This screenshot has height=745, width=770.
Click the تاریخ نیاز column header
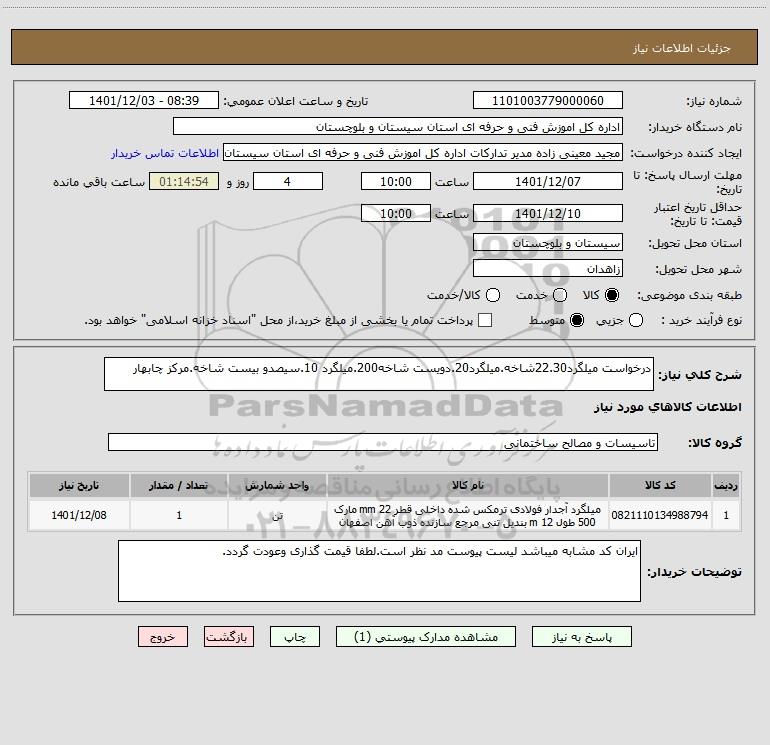tap(79, 485)
